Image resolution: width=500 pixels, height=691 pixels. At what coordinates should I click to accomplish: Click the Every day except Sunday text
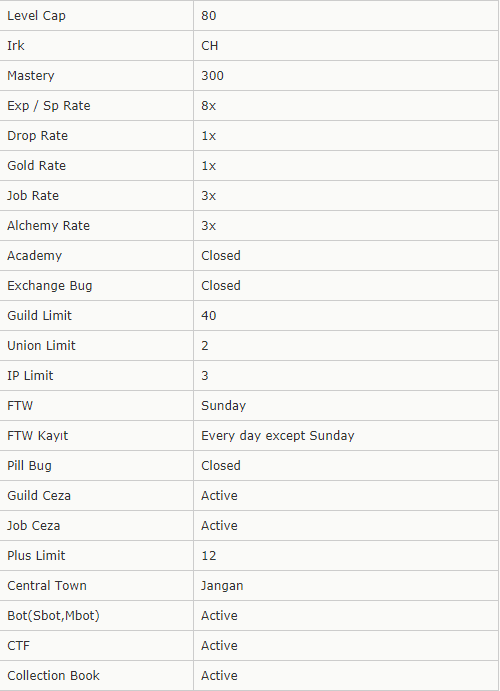click(x=278, y=435)
